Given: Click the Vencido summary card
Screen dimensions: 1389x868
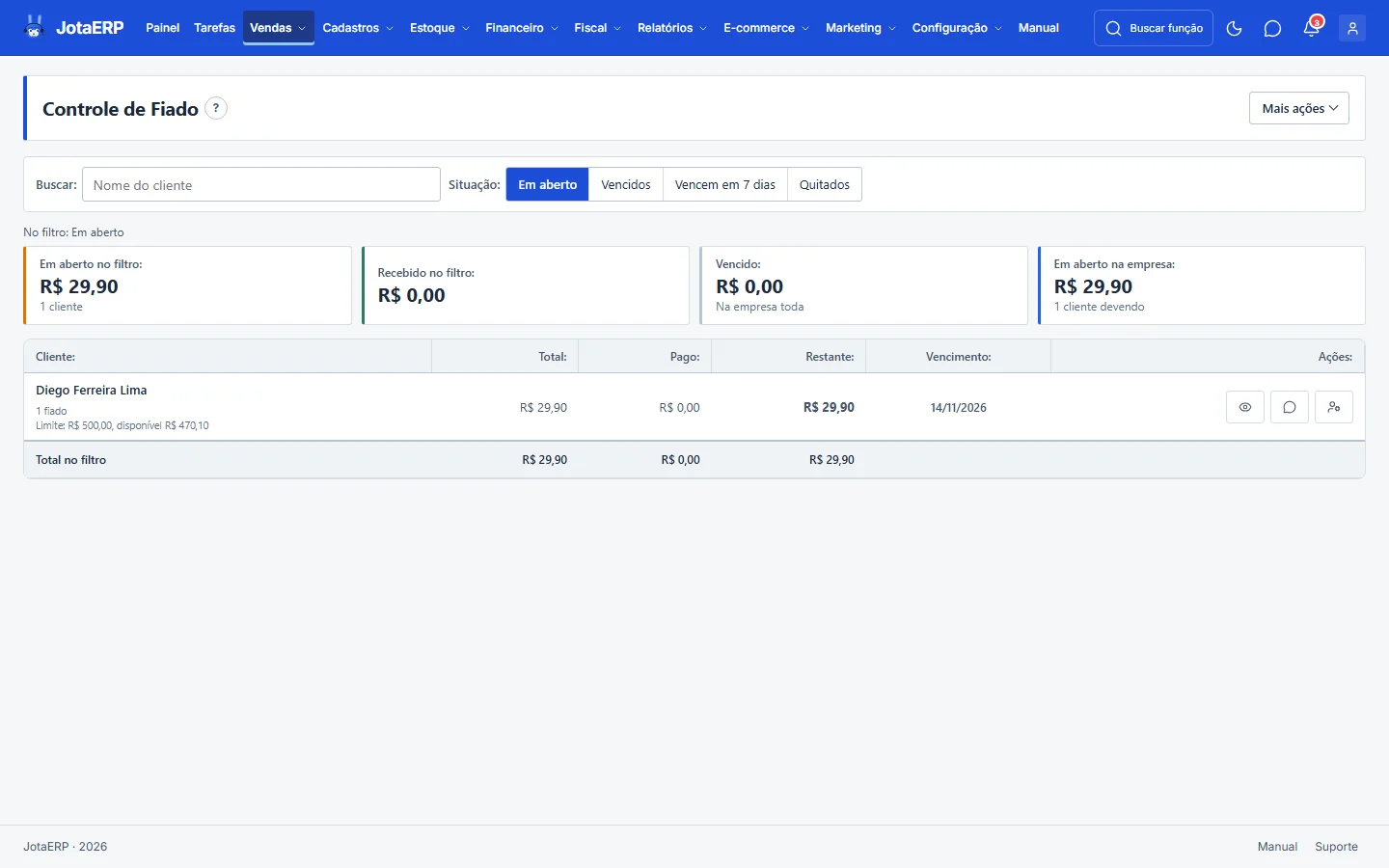Looking at the screenshot, I should pos(863,285).
